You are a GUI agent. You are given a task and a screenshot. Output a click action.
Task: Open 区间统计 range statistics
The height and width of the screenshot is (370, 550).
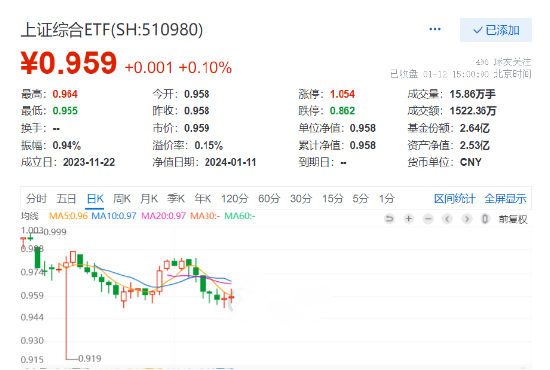coord(455,199)
